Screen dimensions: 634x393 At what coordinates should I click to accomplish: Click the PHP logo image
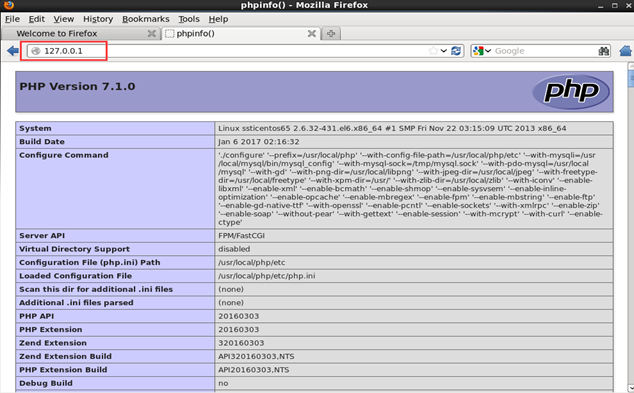[571, 92]
